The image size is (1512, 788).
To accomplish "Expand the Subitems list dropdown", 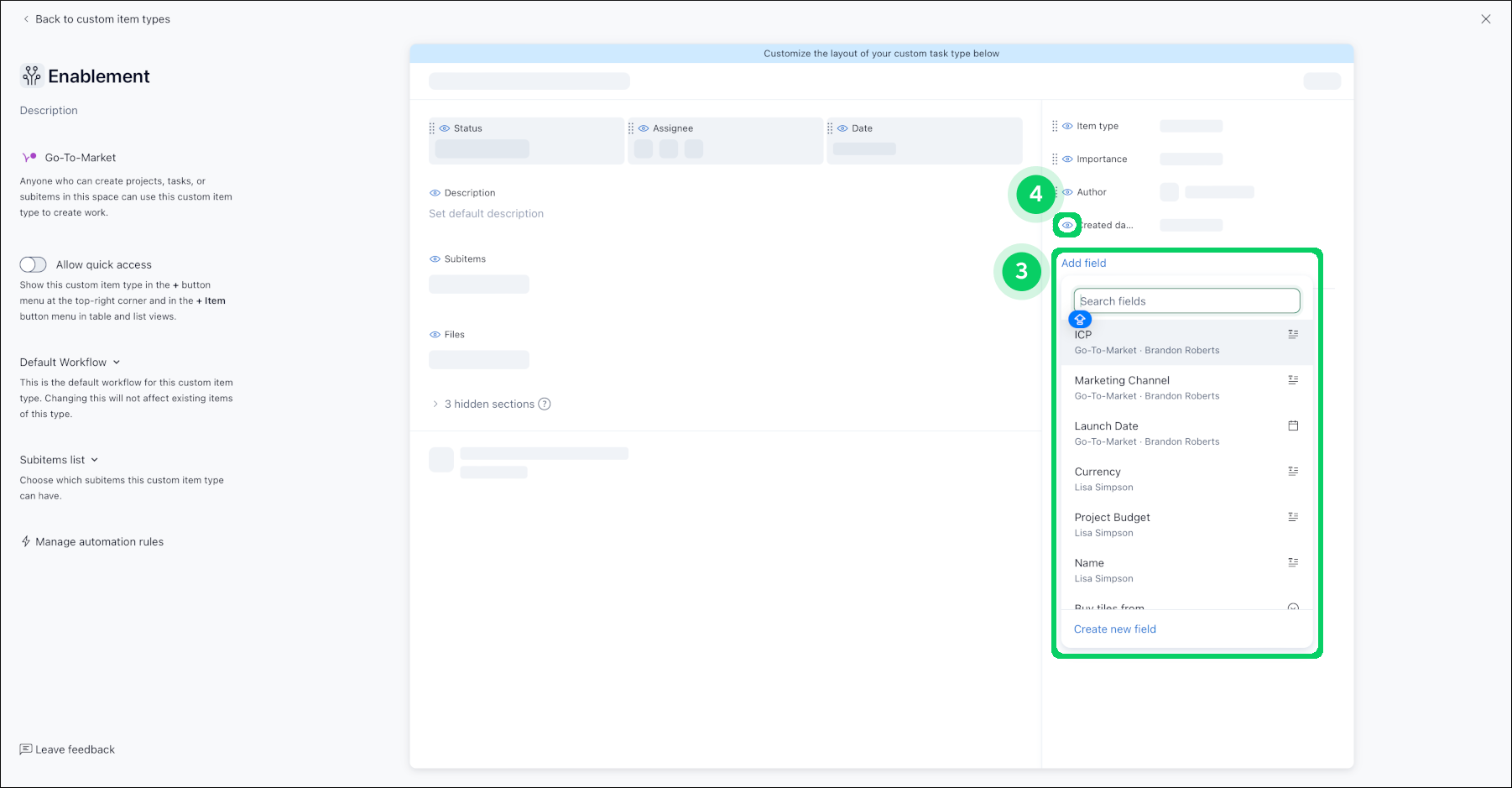I will [60, 460].
